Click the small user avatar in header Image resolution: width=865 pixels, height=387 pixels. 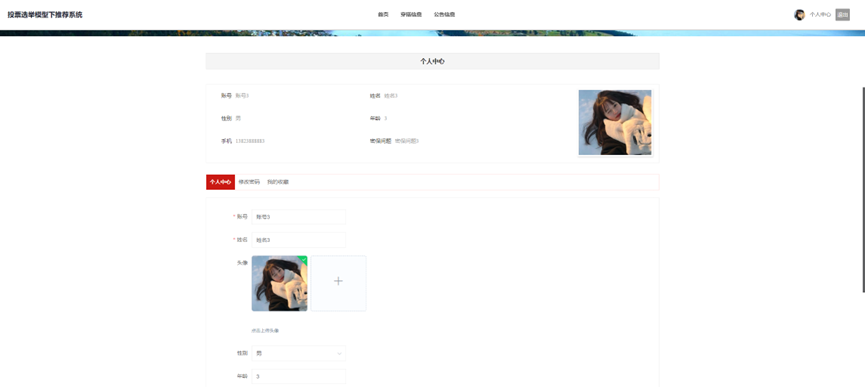click(x=799, y=15)
